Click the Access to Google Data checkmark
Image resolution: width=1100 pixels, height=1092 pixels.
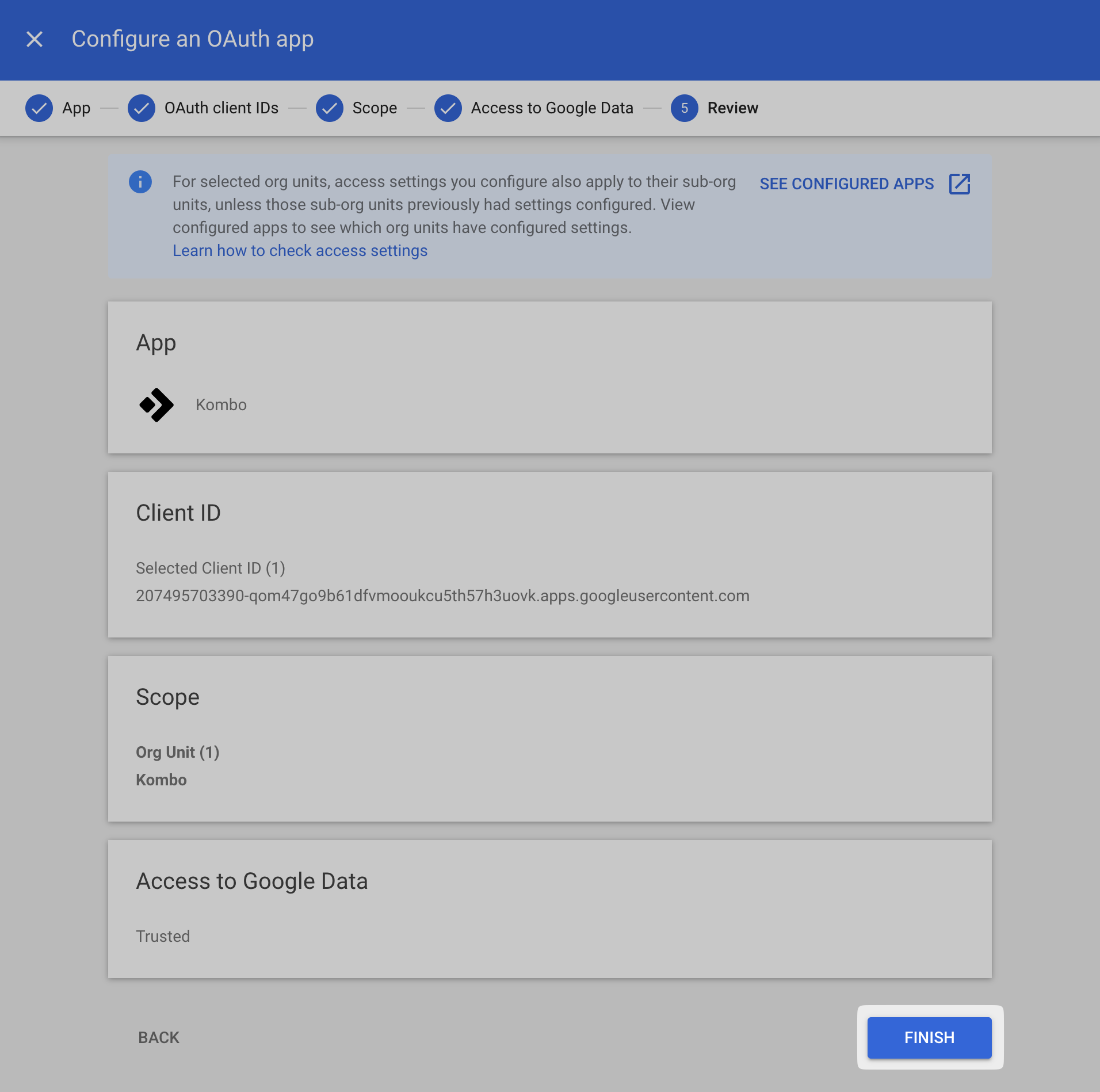448,108
